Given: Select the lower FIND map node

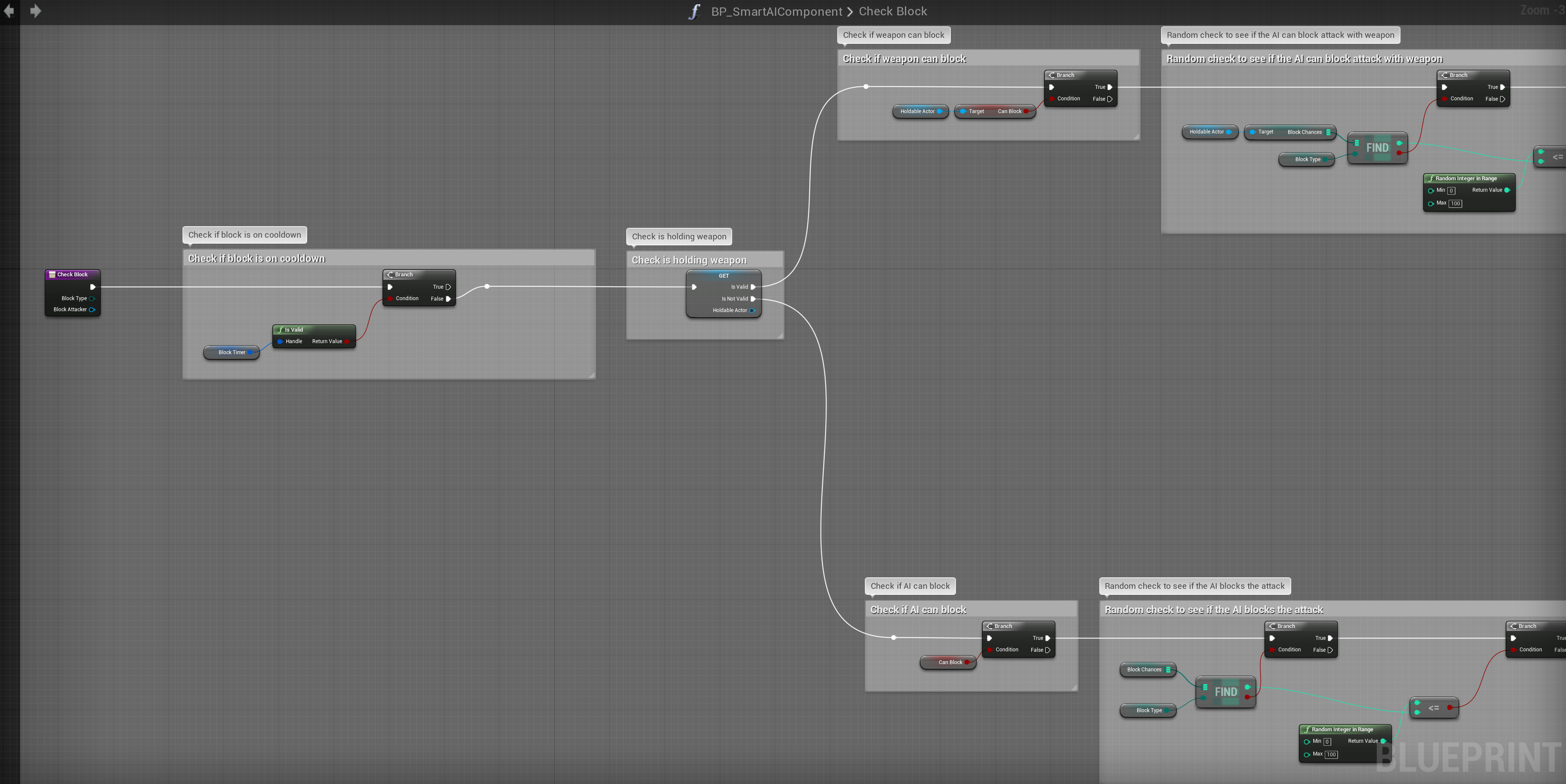Looking at the screenshot, I should [x=1225, y=692].
